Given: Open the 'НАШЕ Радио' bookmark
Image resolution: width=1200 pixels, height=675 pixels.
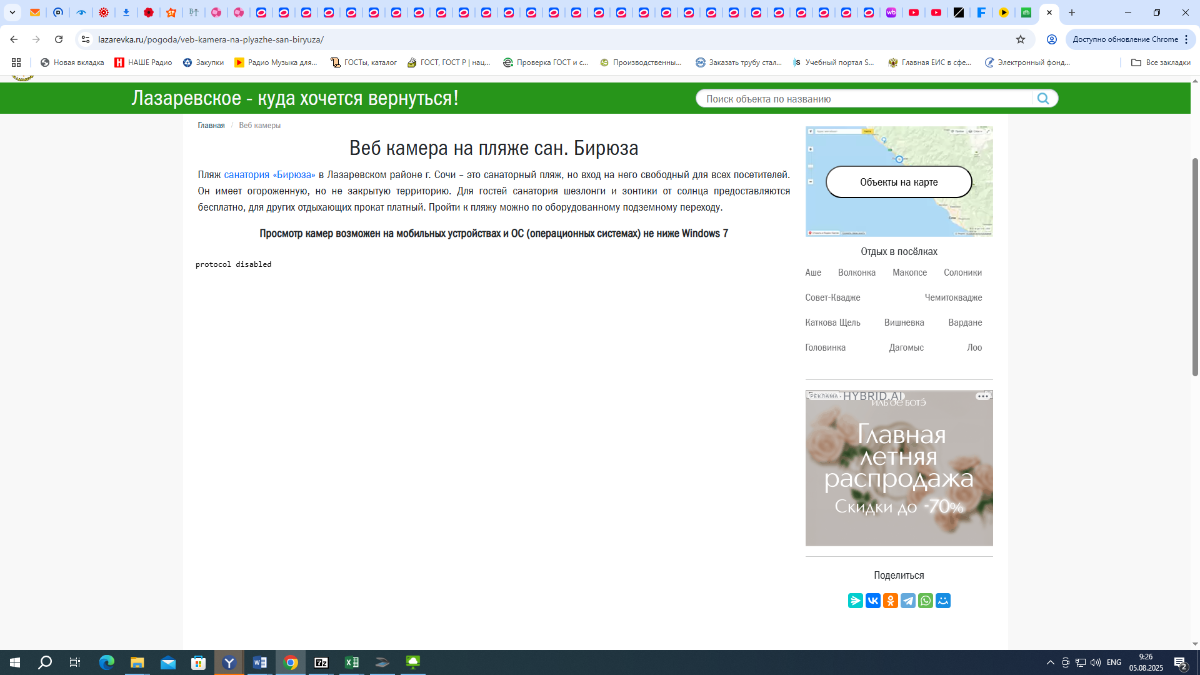Looking at the screenshot, I should click(143, 62).
